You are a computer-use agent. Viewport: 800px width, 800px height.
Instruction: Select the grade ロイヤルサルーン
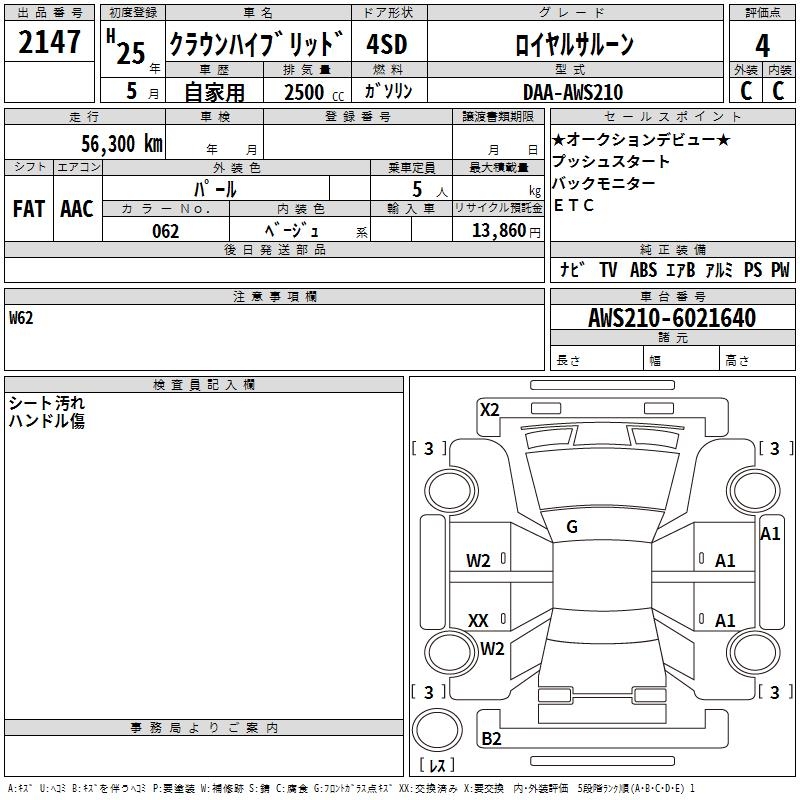pyautogui.click(x=573, y=45)
